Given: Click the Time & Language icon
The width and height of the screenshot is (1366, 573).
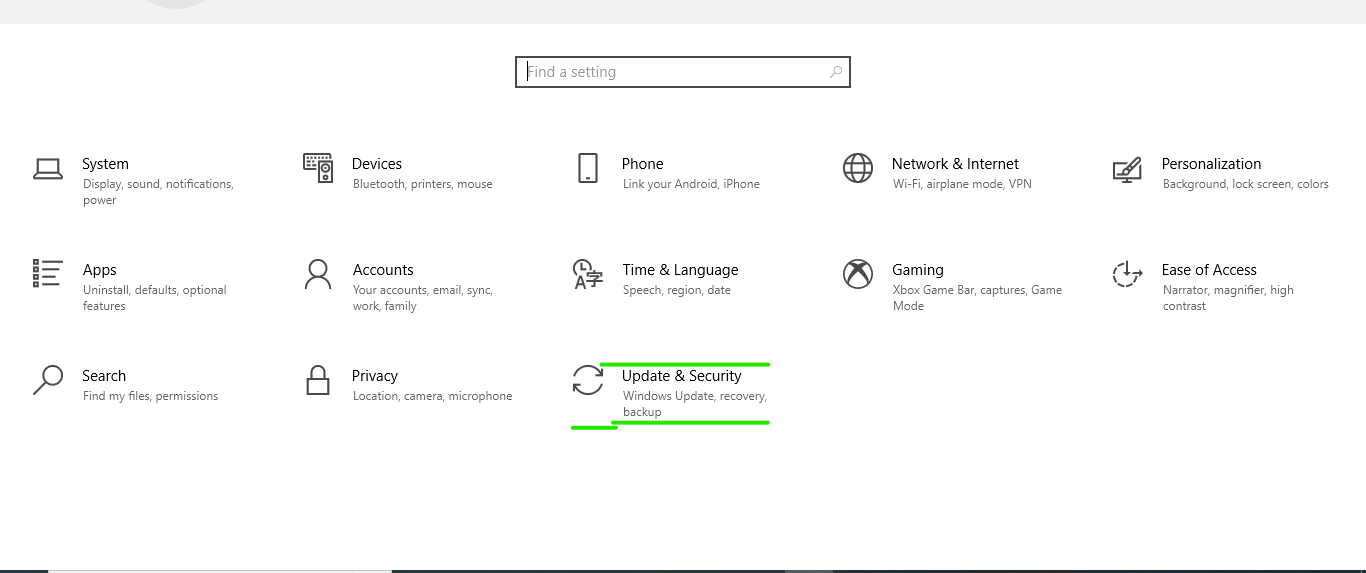Looking at the screenshot, I should tap(588, 274).
